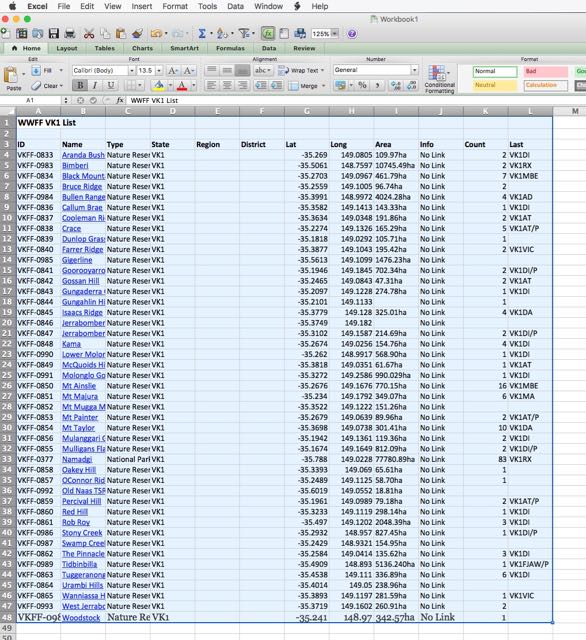
Task: Open the Woodstock hyperlink
Action: pos(81,618)
